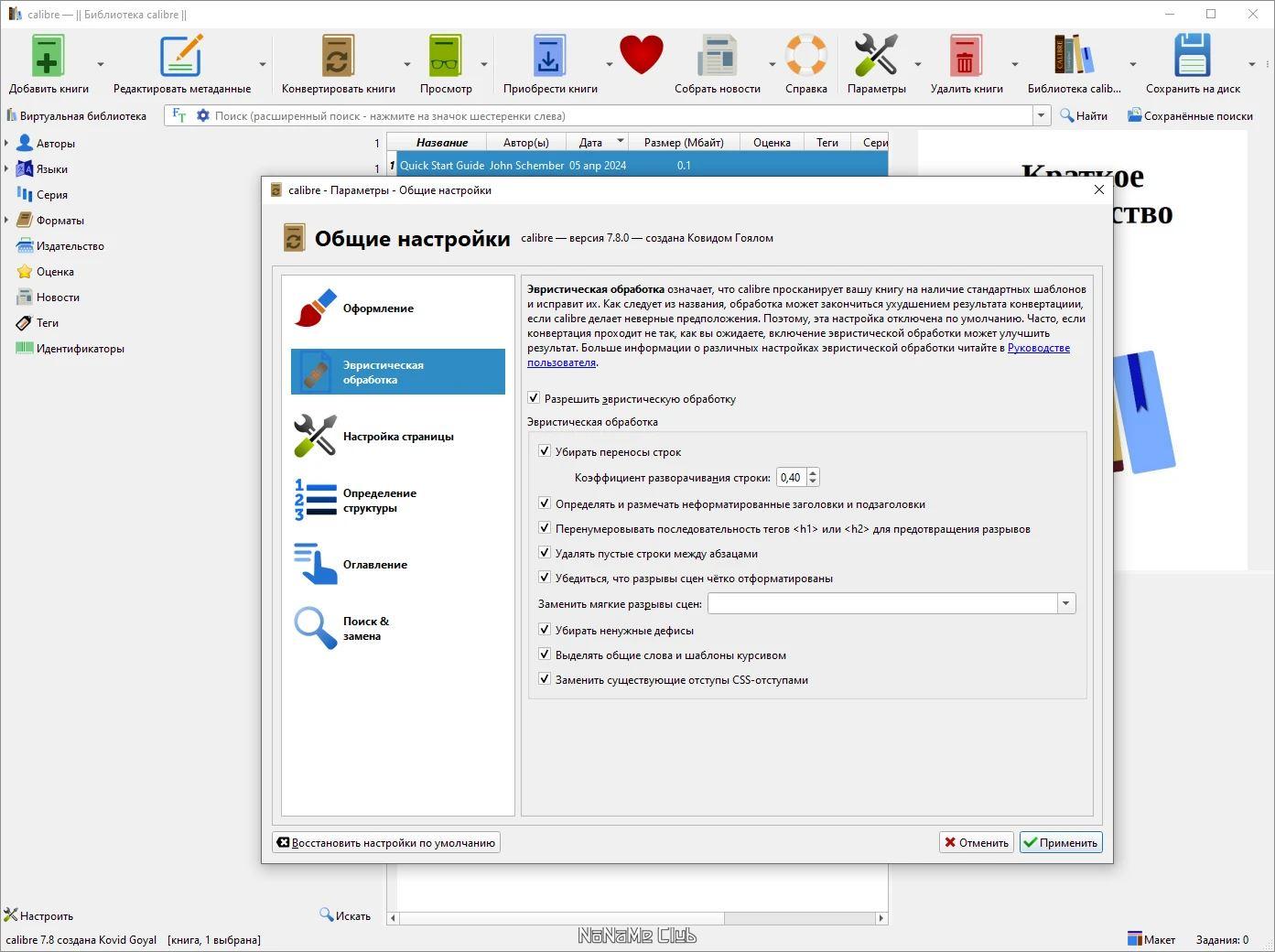Click the Справка lifebuoy icon
The image size is (1275, 952).
coord(805,57)
